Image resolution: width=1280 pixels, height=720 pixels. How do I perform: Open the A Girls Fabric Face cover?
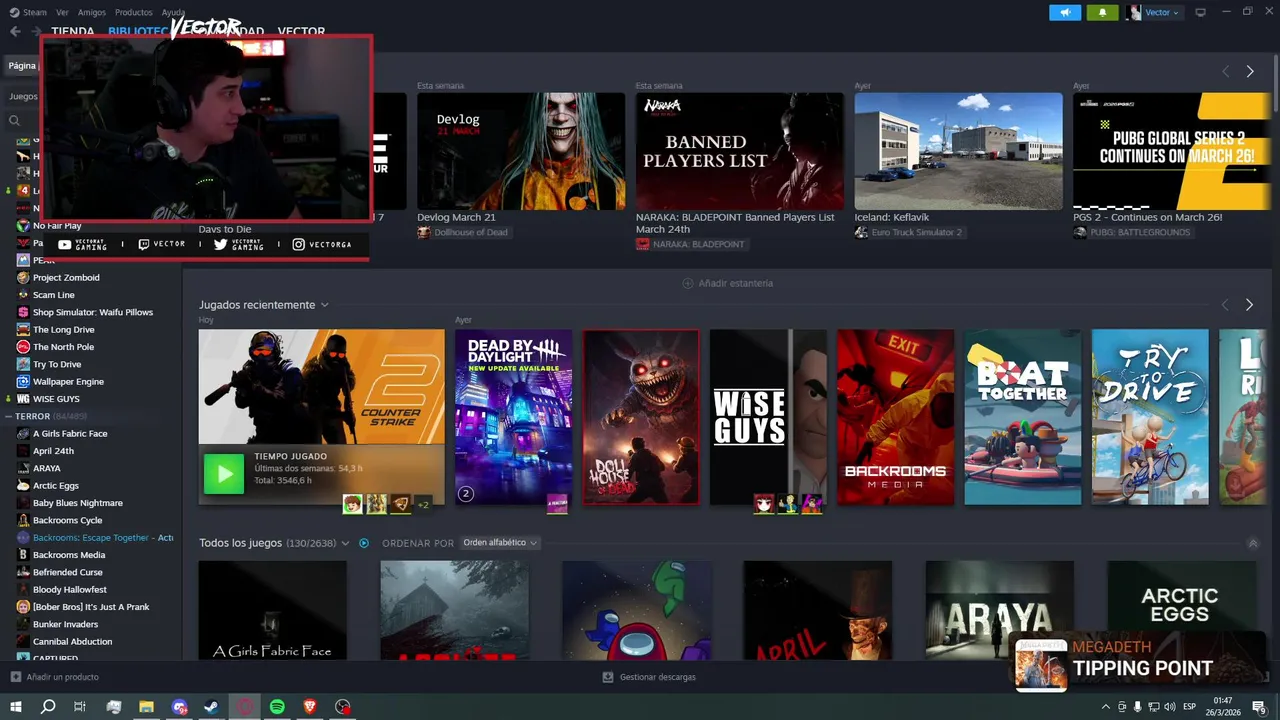[x=272, y=609]
